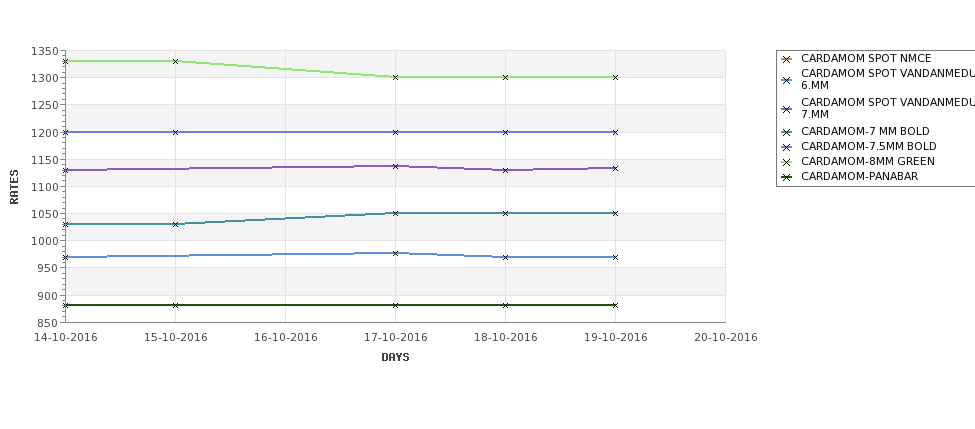
Task: Click the Vandanmedu 7.MM legend marker
Action: [787, 109]
